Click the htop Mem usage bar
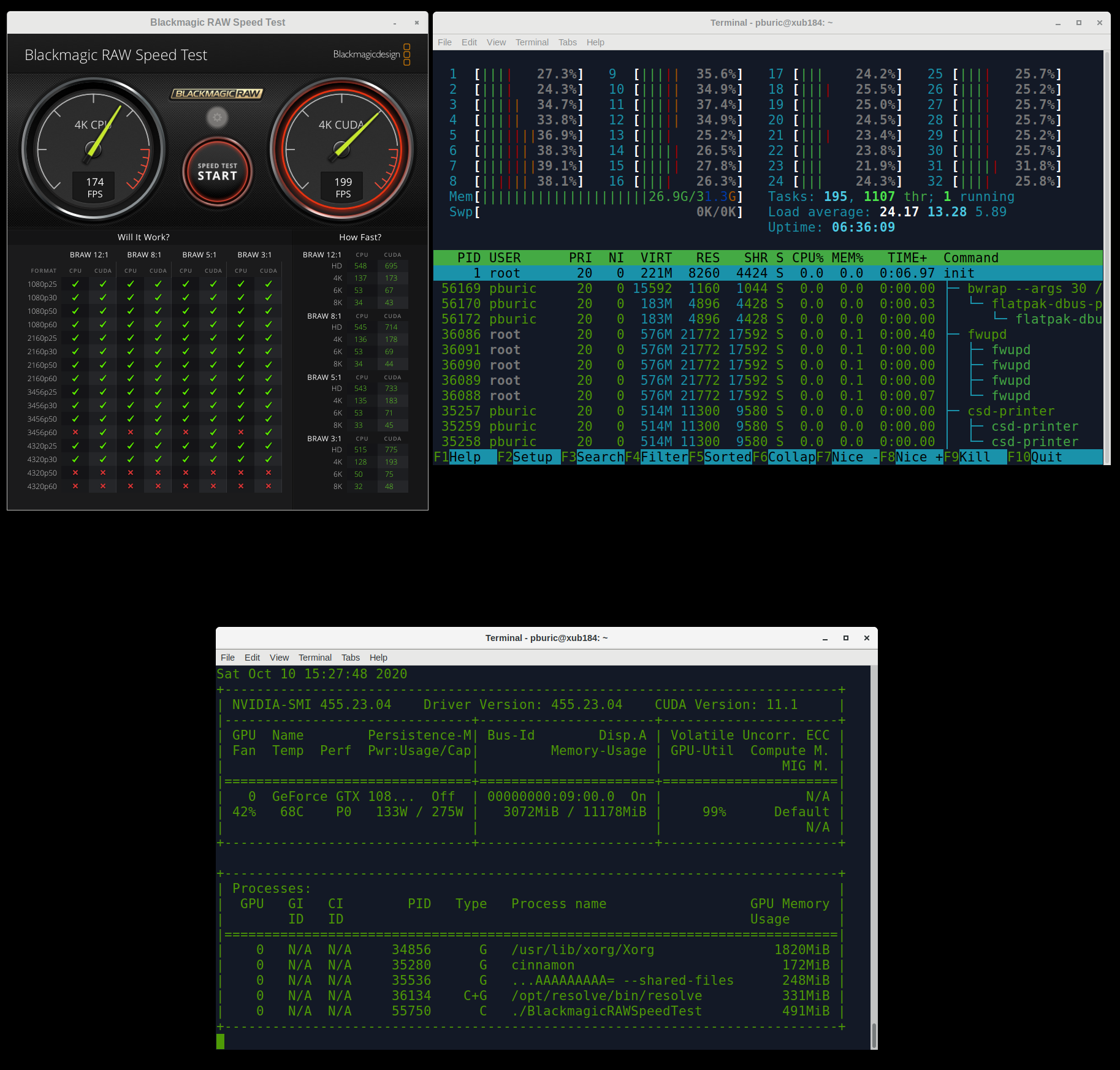 click(x=596, y=197)
